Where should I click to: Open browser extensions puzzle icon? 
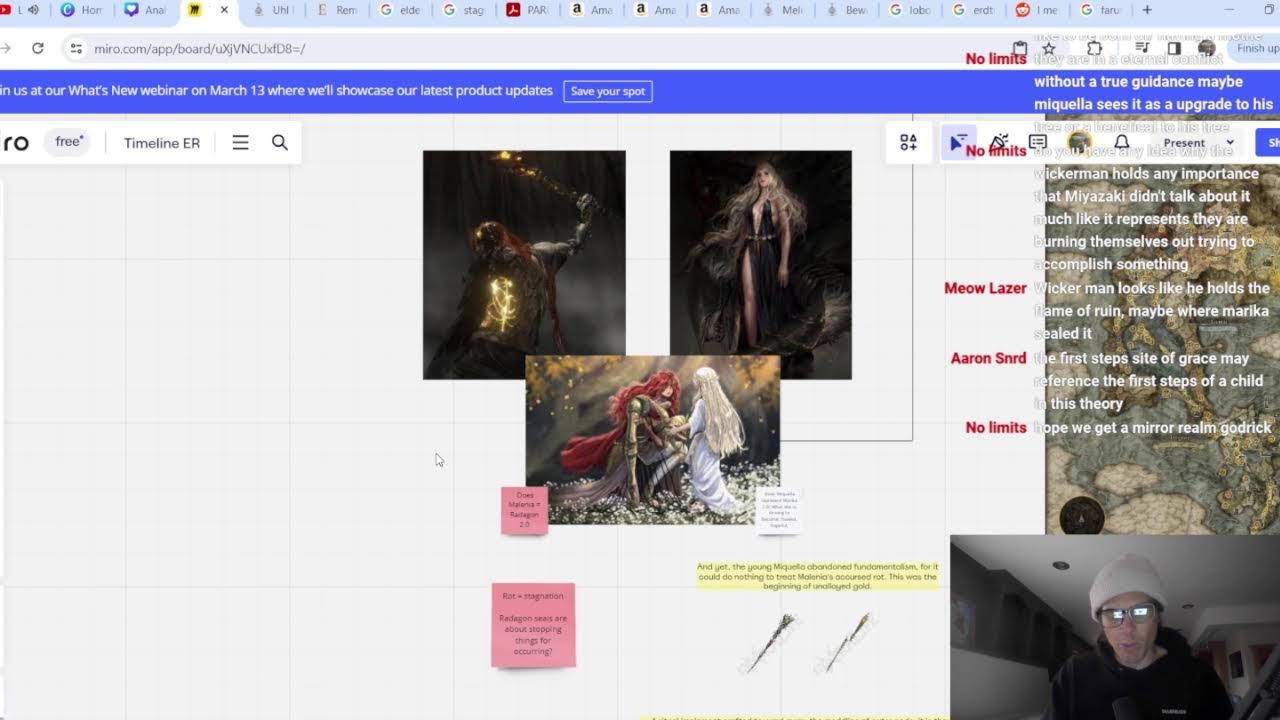(x=1094, y=48)
